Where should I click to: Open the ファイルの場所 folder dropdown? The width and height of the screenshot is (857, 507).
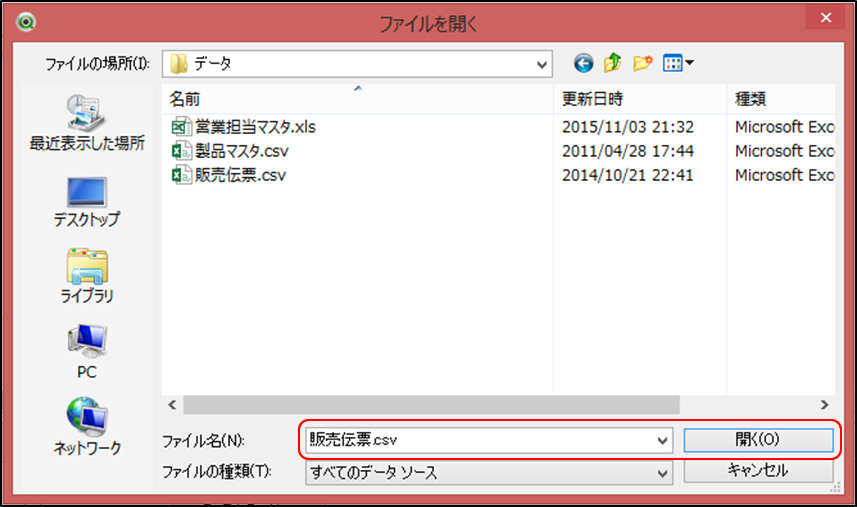[357, 64]
